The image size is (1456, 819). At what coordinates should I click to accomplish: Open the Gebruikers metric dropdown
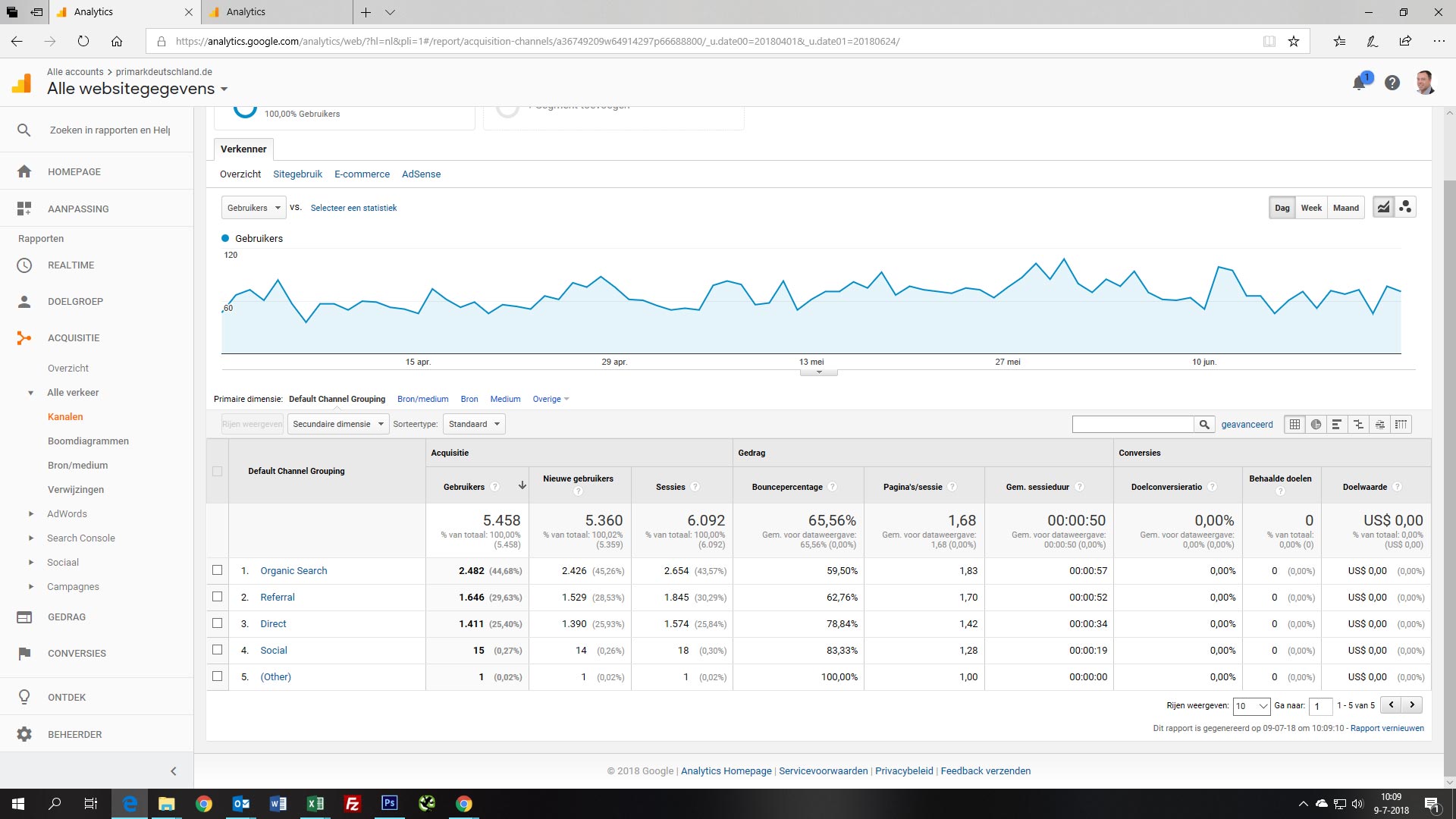tap(253, 208)
